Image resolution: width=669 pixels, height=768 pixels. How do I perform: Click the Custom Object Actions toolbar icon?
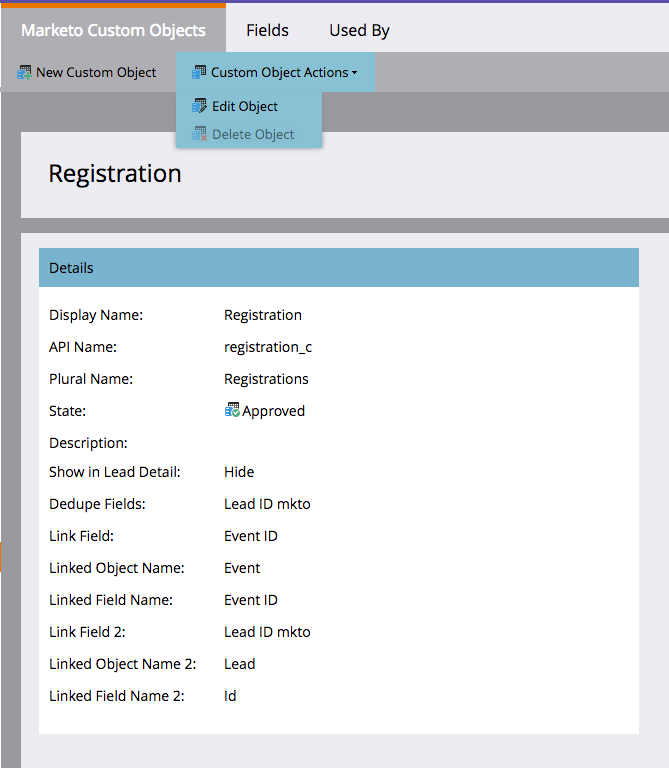(199, 72)
